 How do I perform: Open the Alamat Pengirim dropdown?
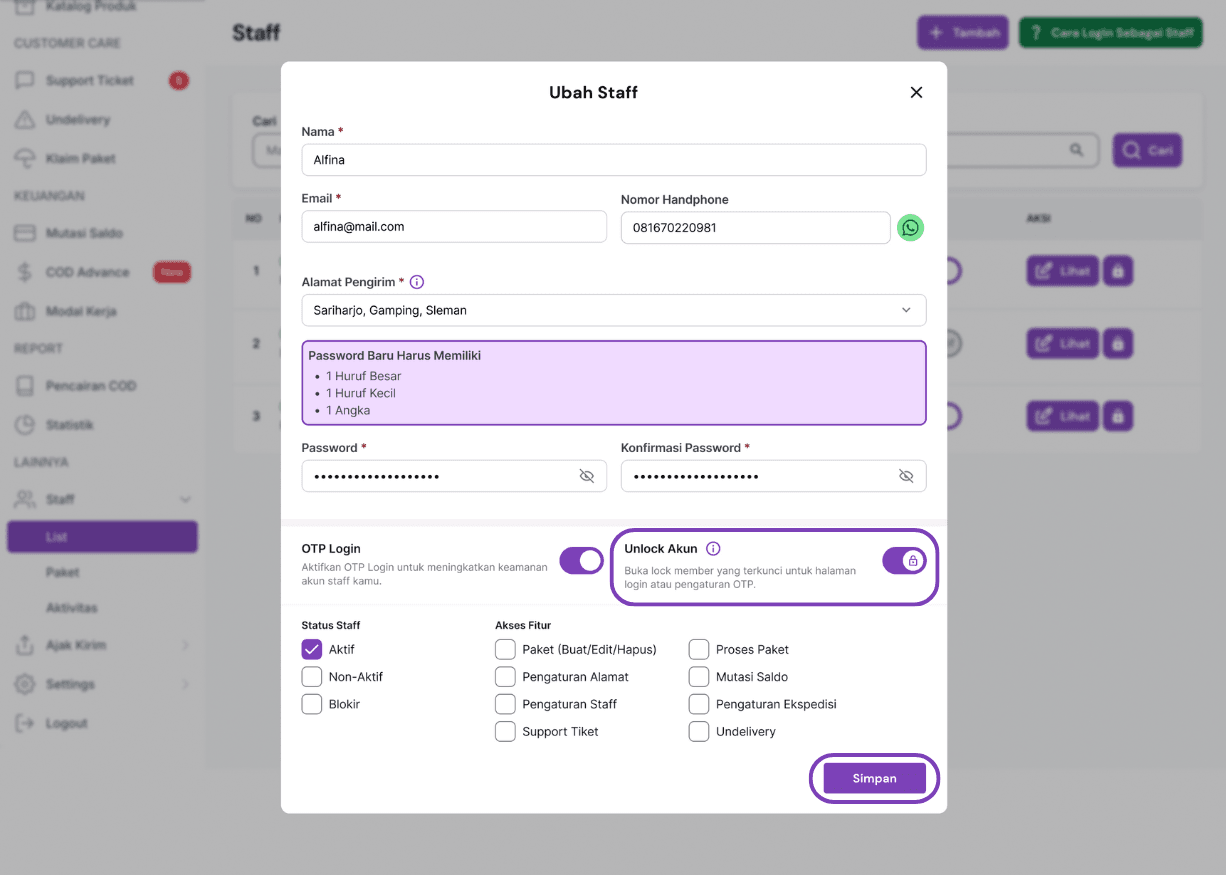tap(613, 310)
